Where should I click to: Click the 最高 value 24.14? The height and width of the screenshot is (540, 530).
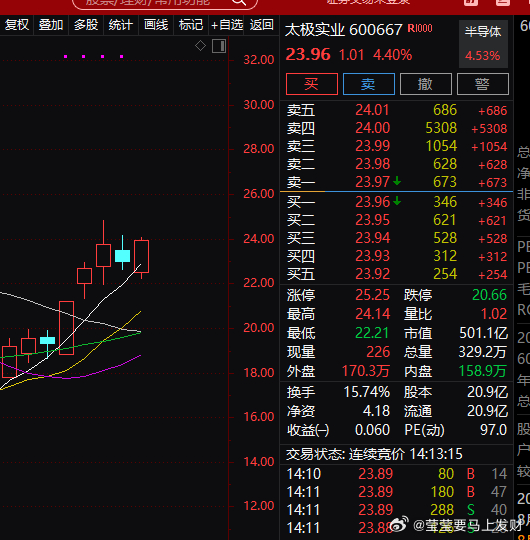coord(372,314)
